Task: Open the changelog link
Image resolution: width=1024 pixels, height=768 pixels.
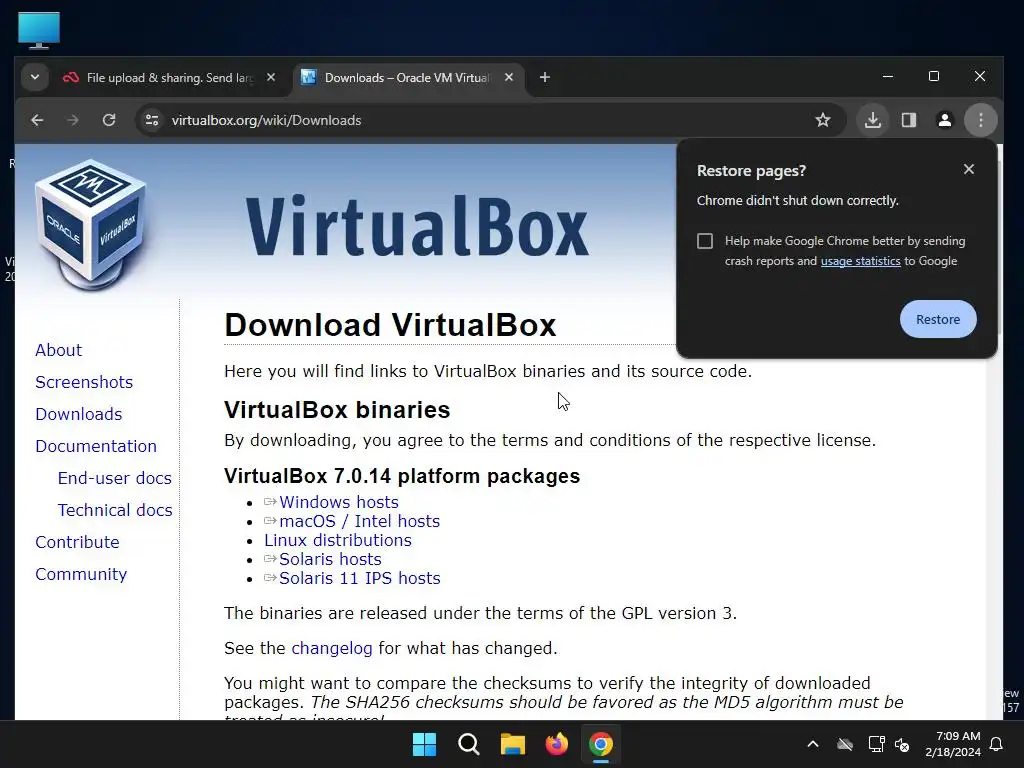Action: point(332,648)
